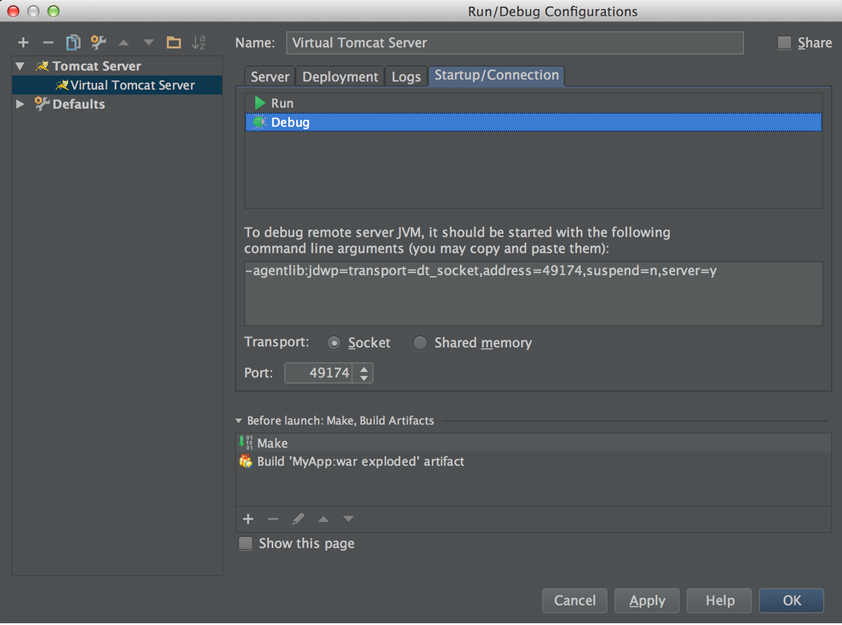Remove selected before launch task
This screenshot has height=625, width=842.
coord(273,519)
